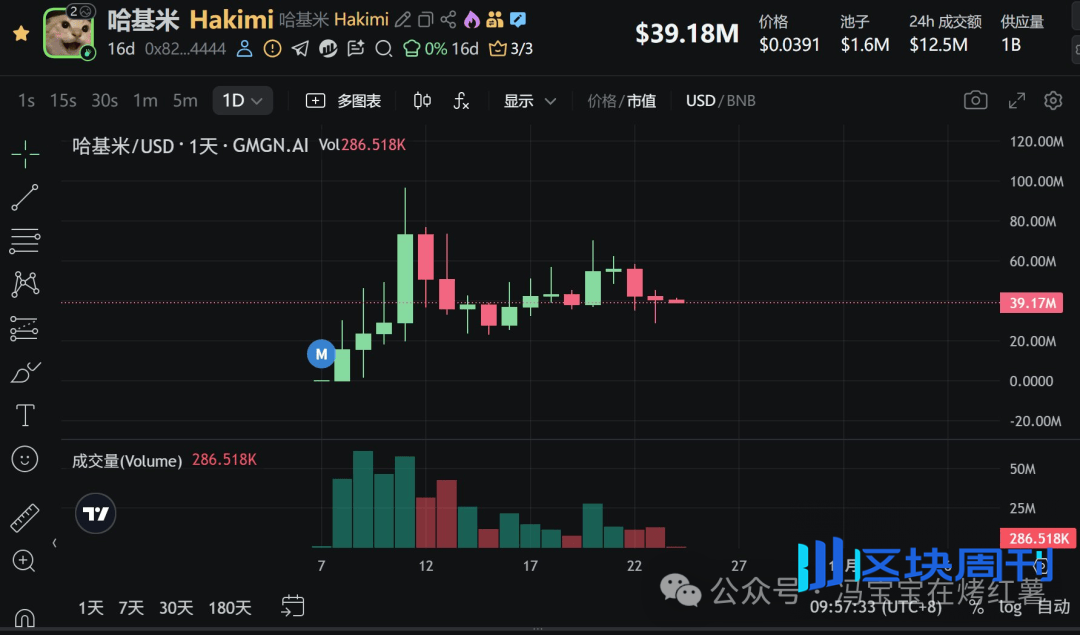Image resolution: width=1080 pixels, height=635 pixels.
Task: Expand the 1D timeframe dropdown
Action: tap(242, 100)
